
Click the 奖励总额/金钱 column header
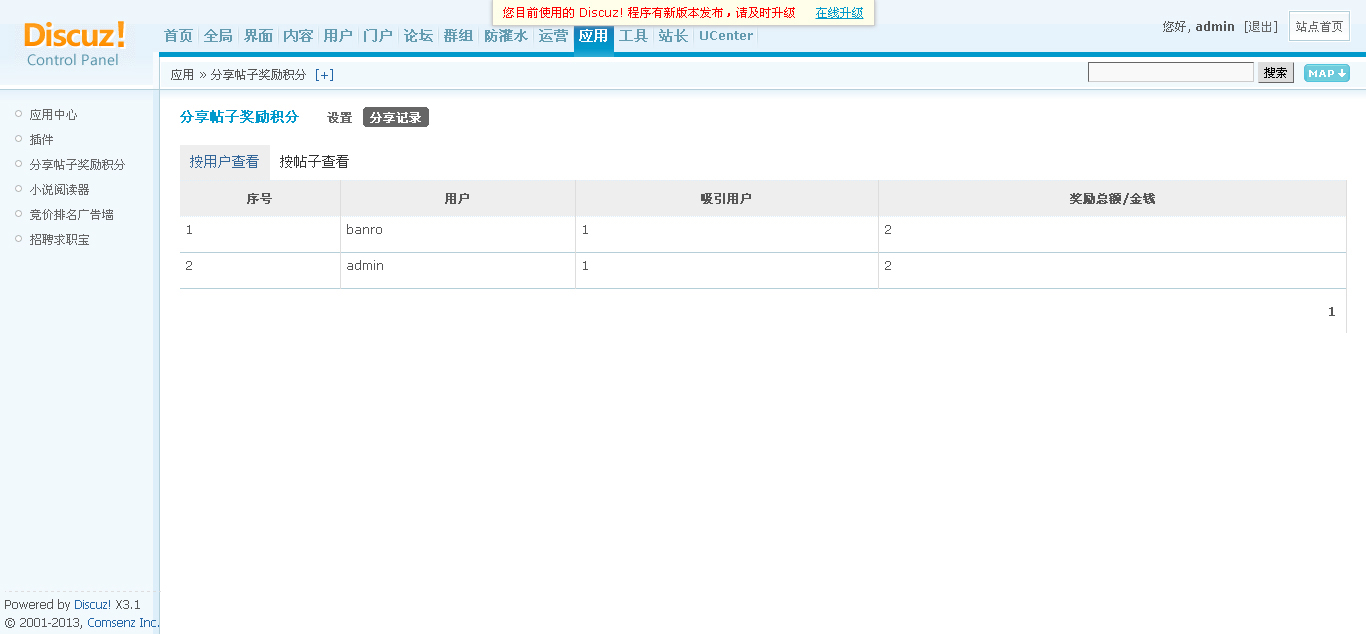click(x=1112, y=199)
